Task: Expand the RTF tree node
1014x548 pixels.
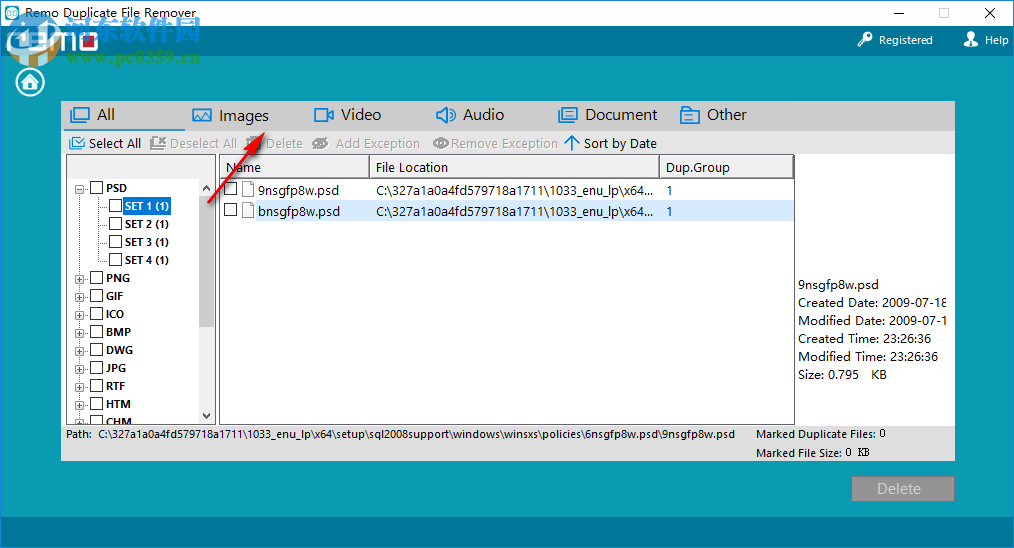Action: [x=80, y=387]
